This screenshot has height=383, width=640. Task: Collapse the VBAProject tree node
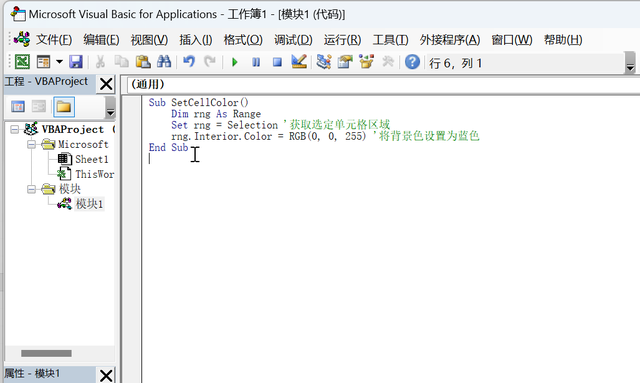[x=15, y=129]
